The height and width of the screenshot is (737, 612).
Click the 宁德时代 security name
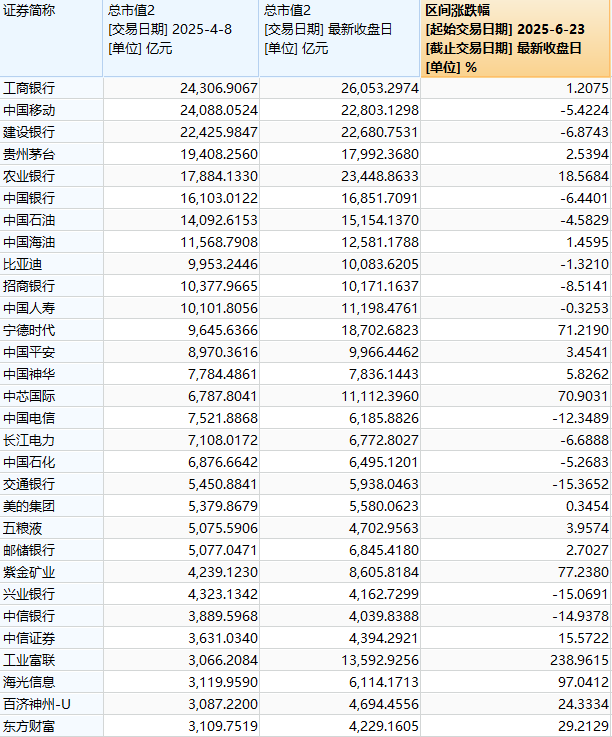29,330
